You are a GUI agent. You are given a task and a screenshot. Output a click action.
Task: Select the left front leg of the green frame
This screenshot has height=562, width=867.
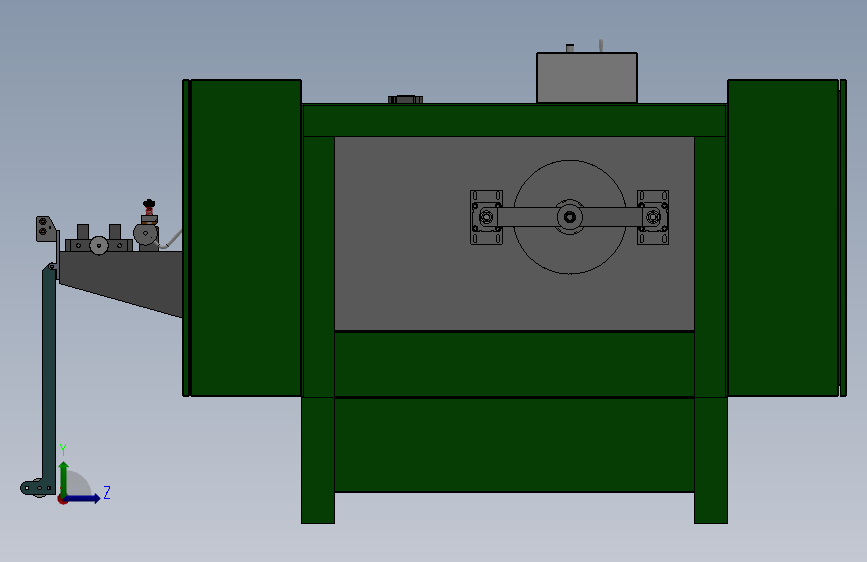coord(318,460)
